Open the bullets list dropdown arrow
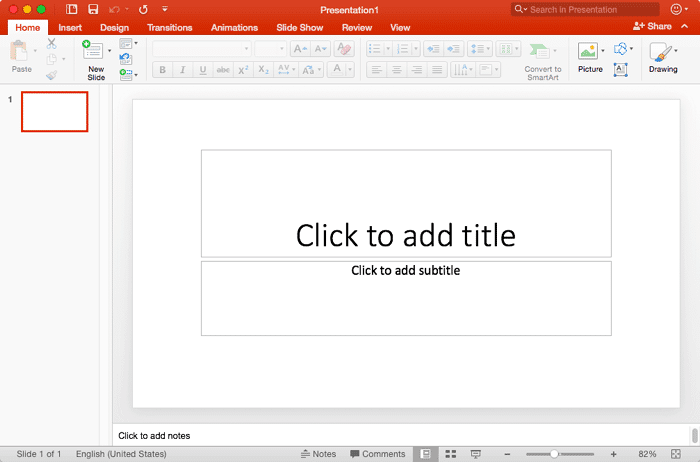700x462 pixels. point(388,49)
